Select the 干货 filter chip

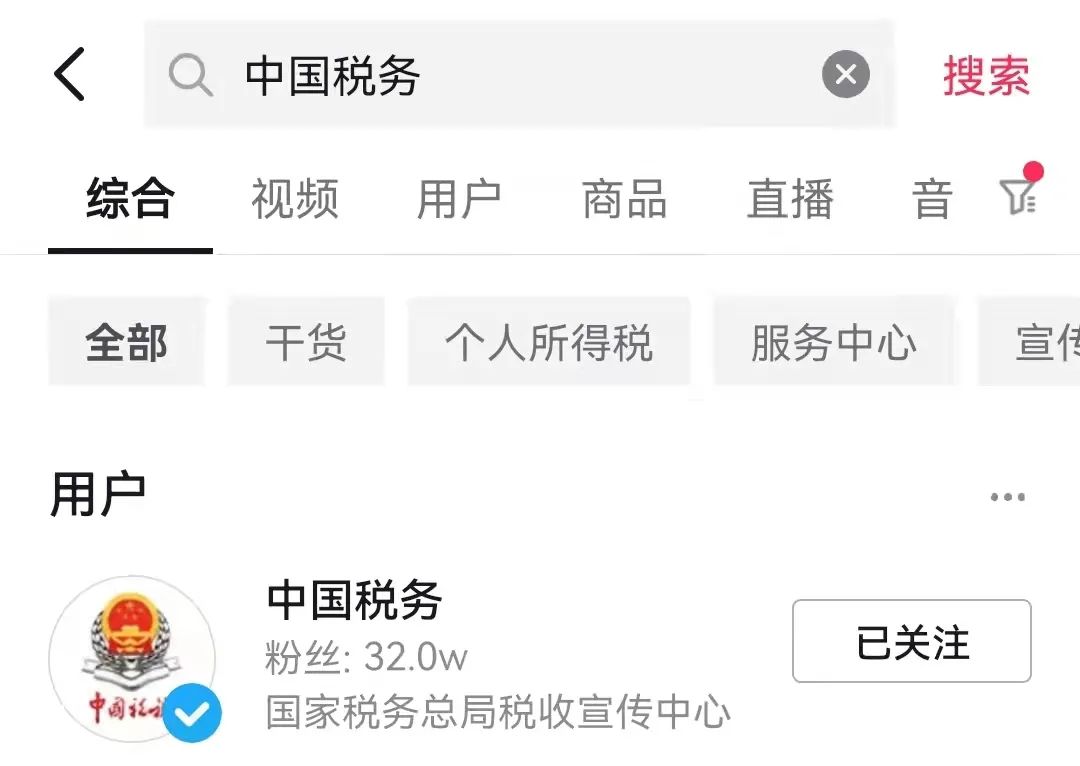(306, 342)
